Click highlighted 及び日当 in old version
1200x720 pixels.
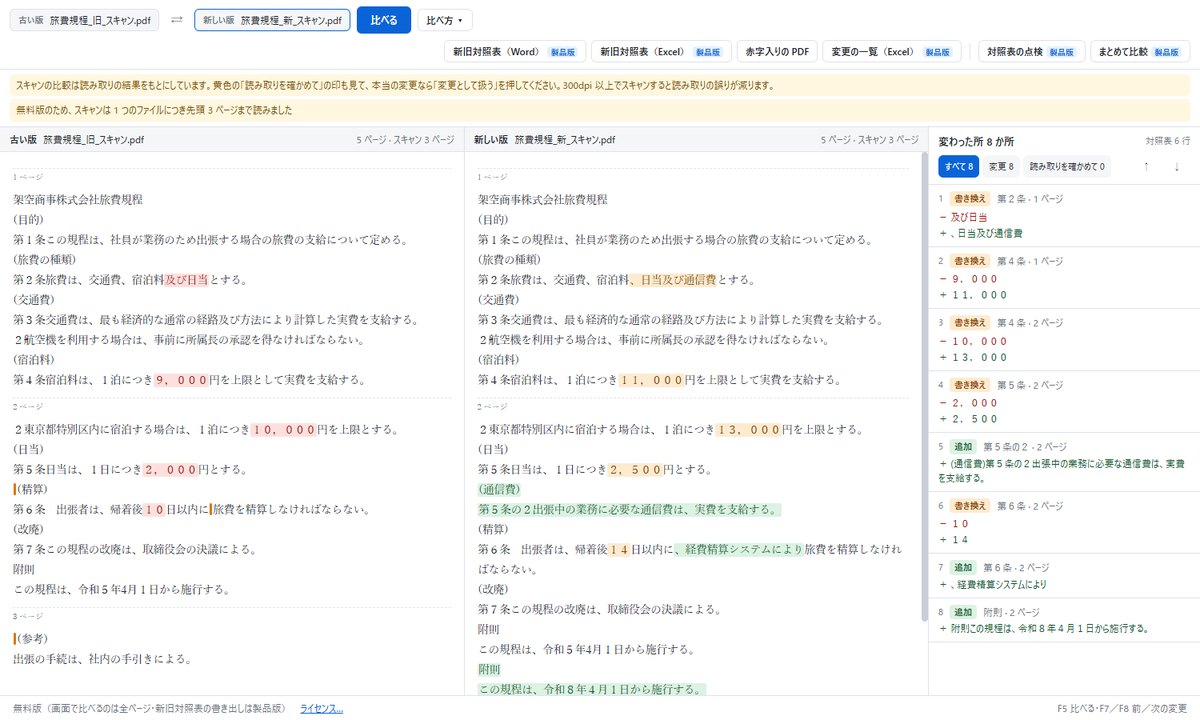pos(185,280)
